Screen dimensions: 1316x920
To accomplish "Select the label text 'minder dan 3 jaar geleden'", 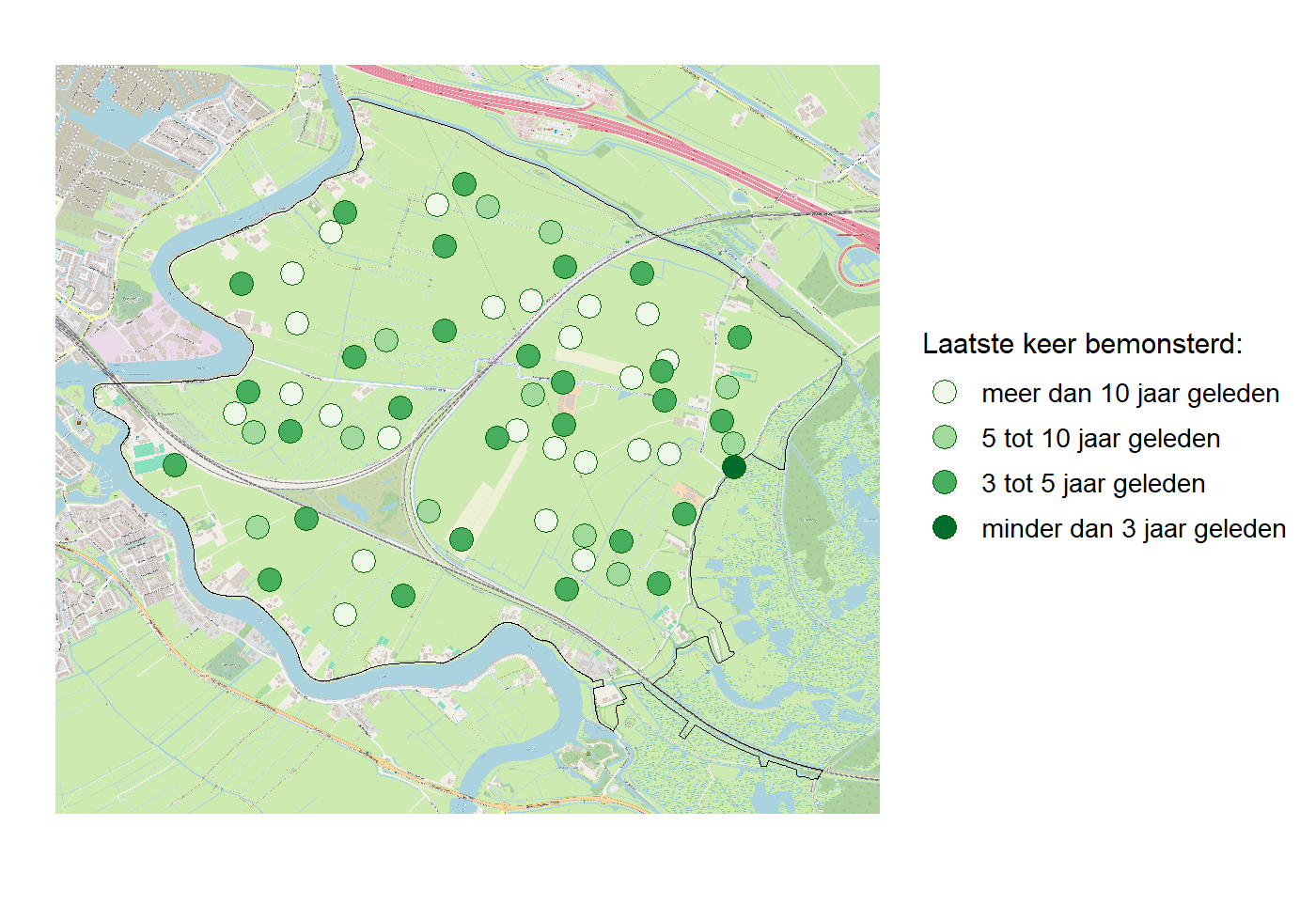I will pos(1133,529).
